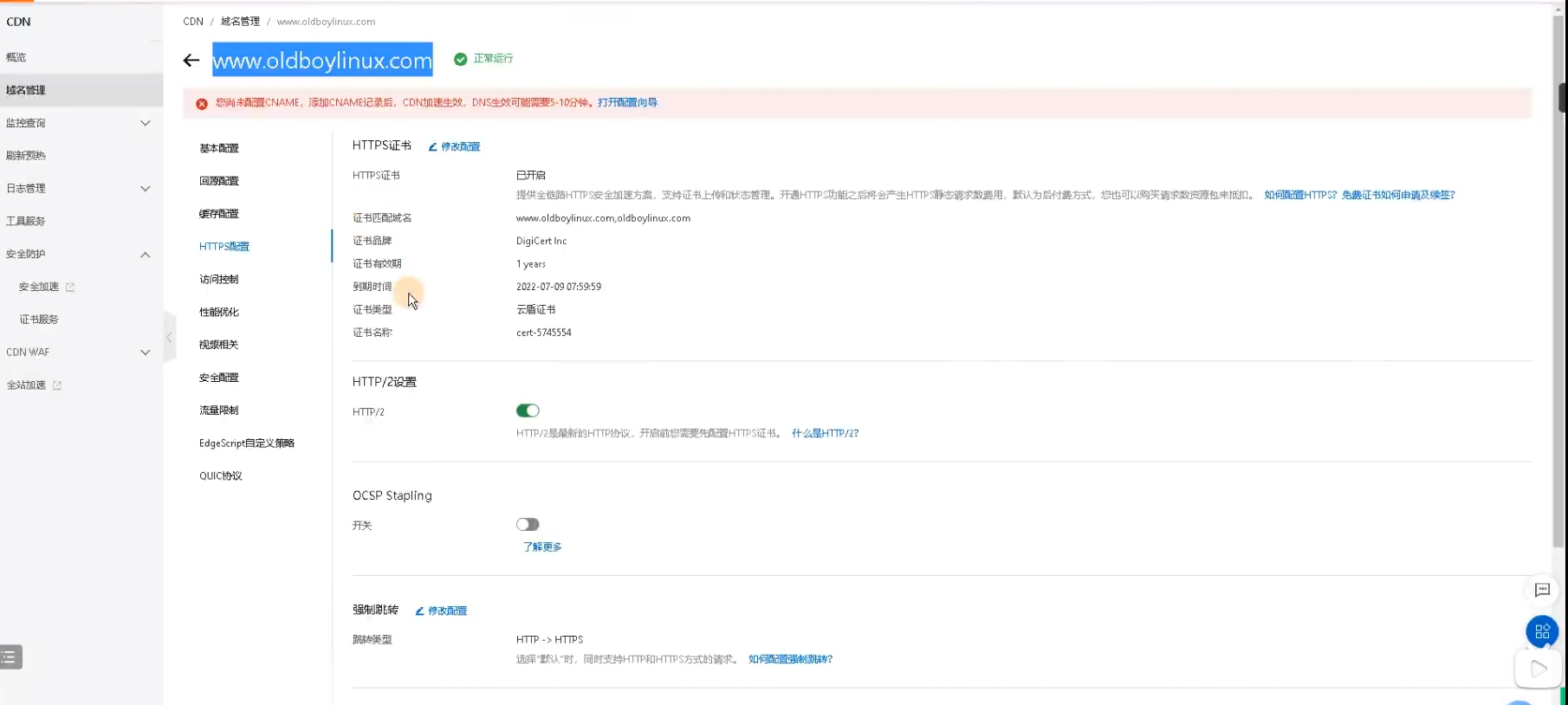Viewport: 1568px width, 705px height.
Task: Open the 回源配置 tab
Action: pos(219,181)
